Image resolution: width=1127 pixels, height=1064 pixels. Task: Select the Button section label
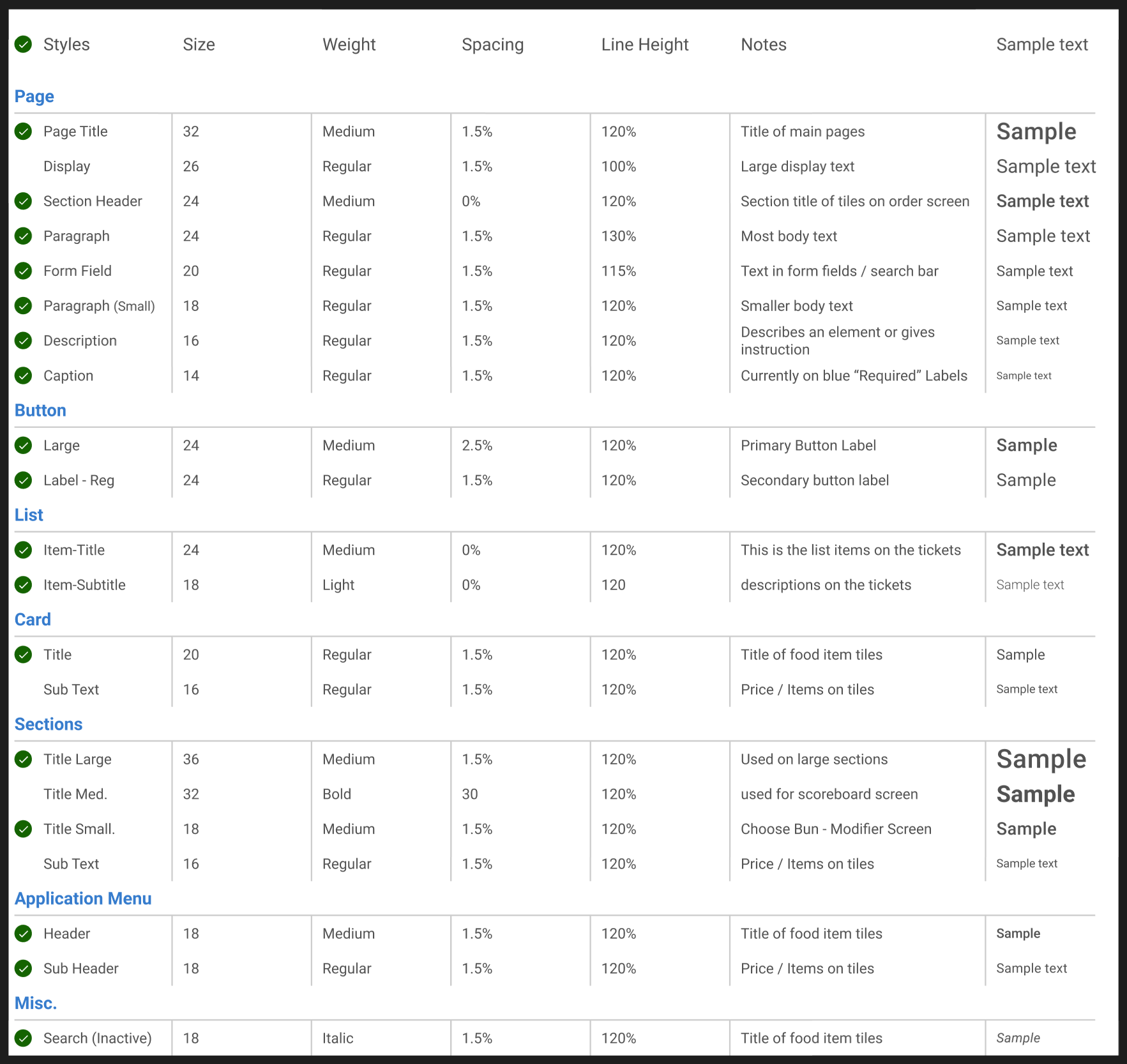point(40,410)
